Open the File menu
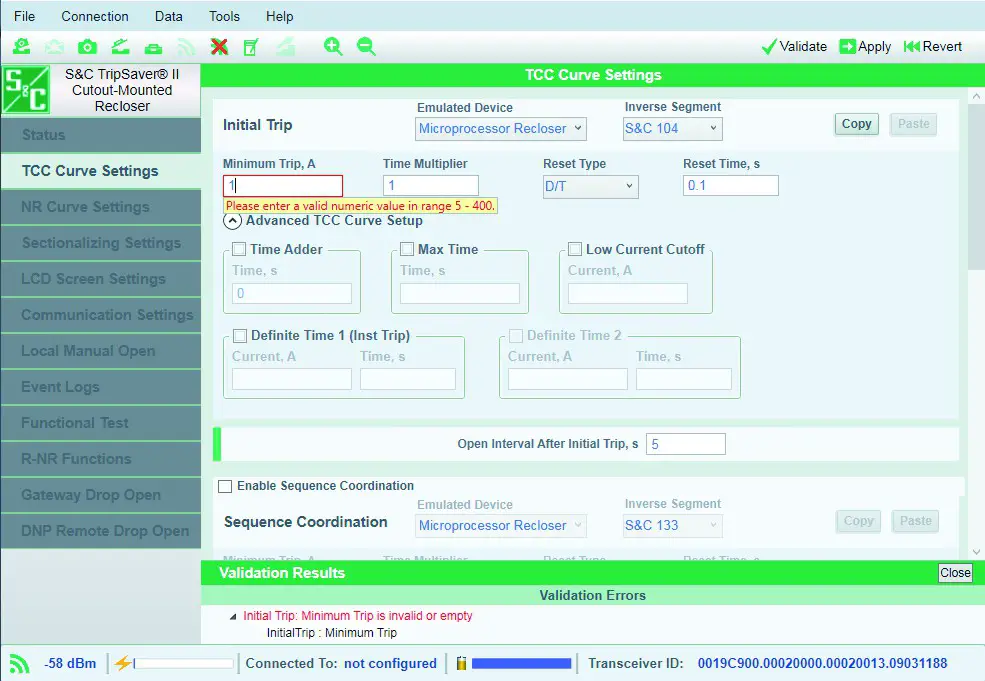Image resolution: width=985 pixels, height=681 pixels. click(24, 16)
